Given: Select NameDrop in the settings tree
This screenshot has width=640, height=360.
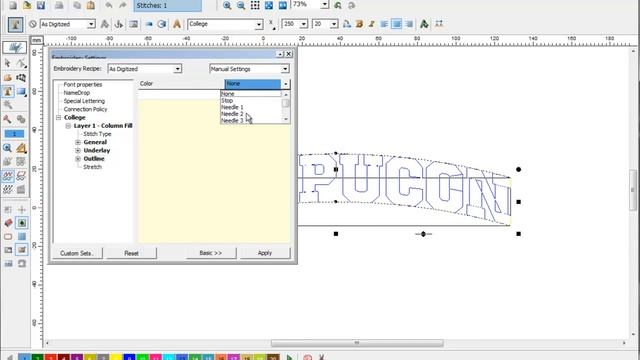Looking at the screenshot, I should 77,93.
